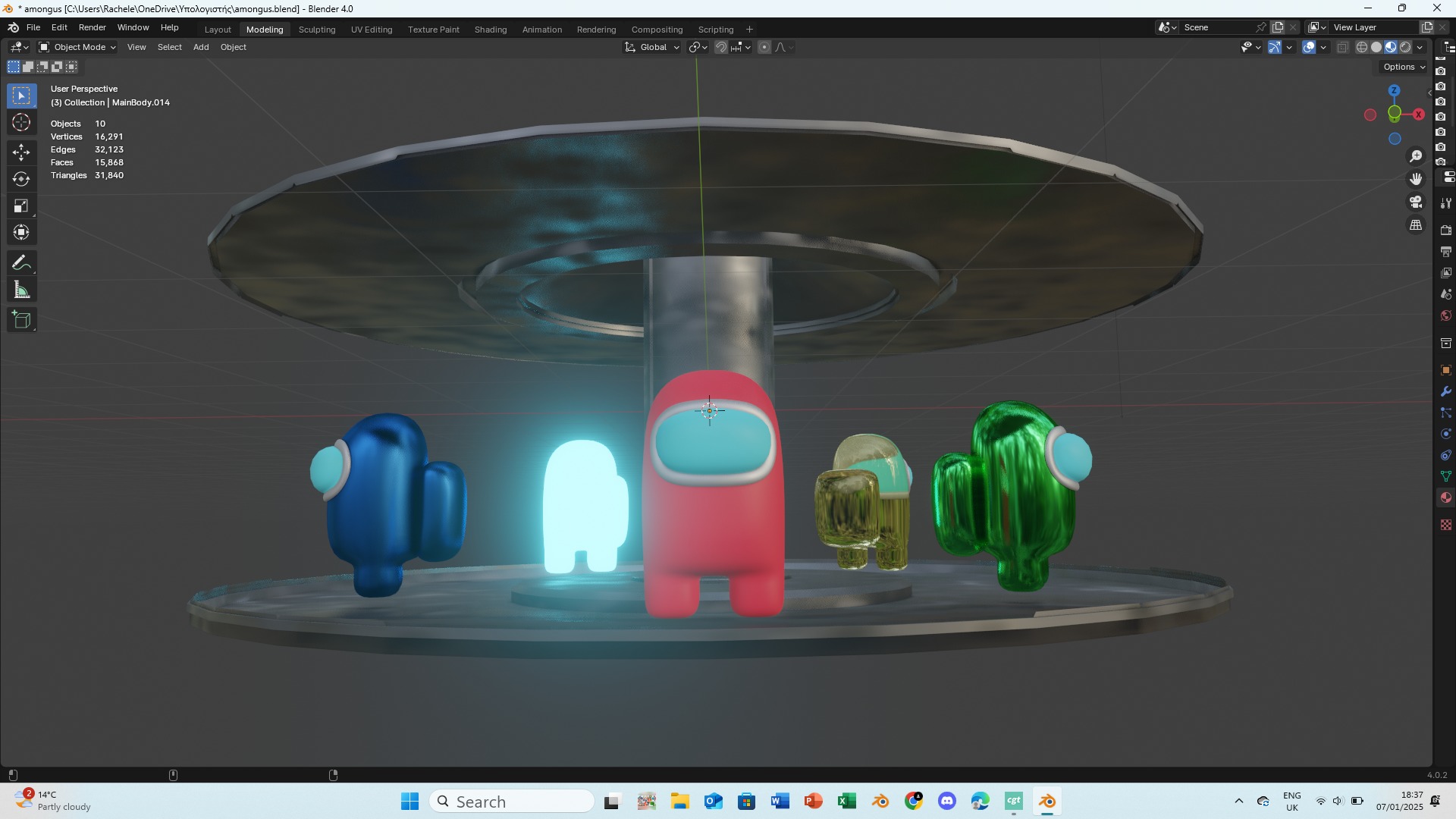Select the Transform tool
This screenshot has width=1456, height=819.
21,232
